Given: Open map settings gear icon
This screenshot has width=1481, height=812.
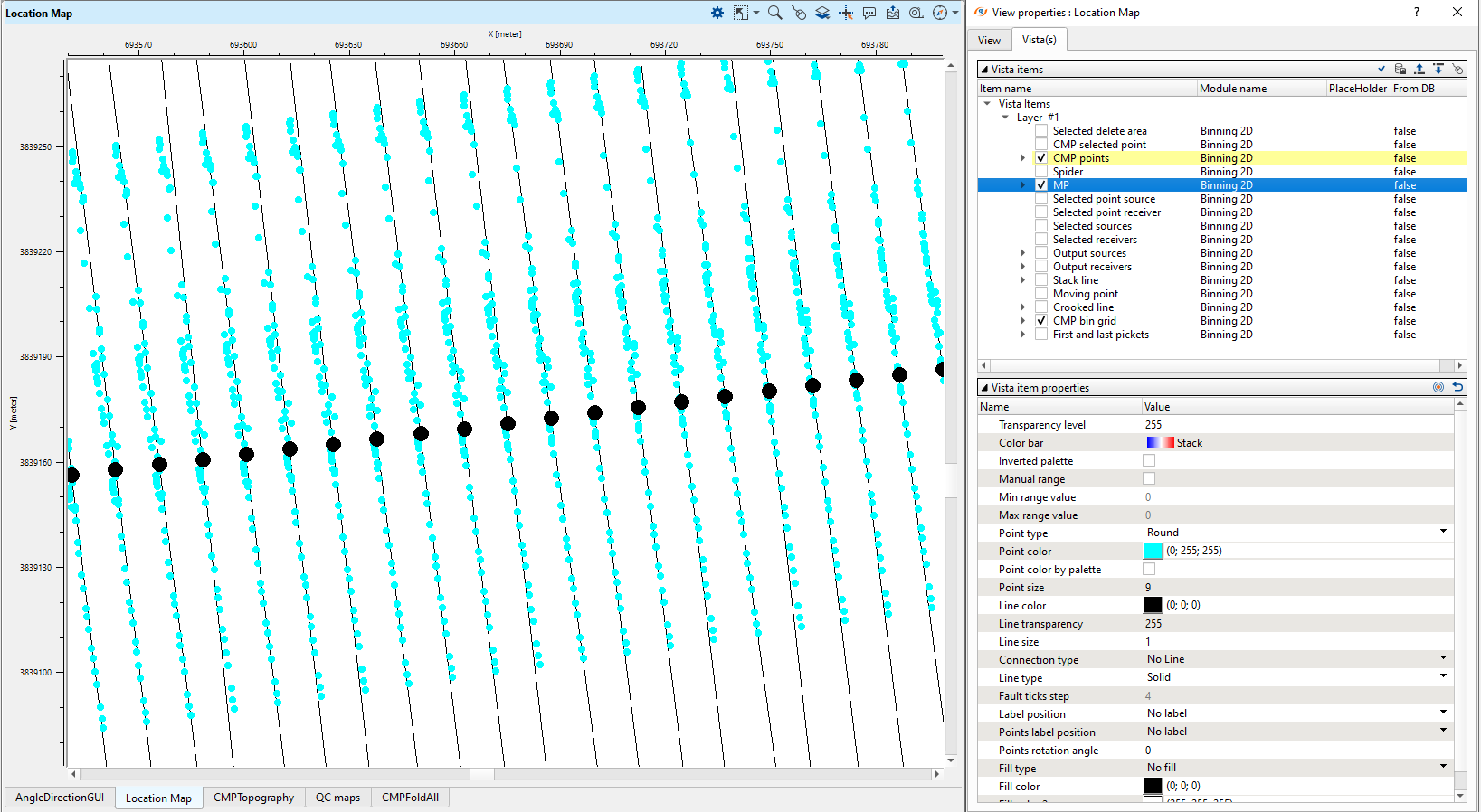Looking at the screenshot, I should point(717,13).
